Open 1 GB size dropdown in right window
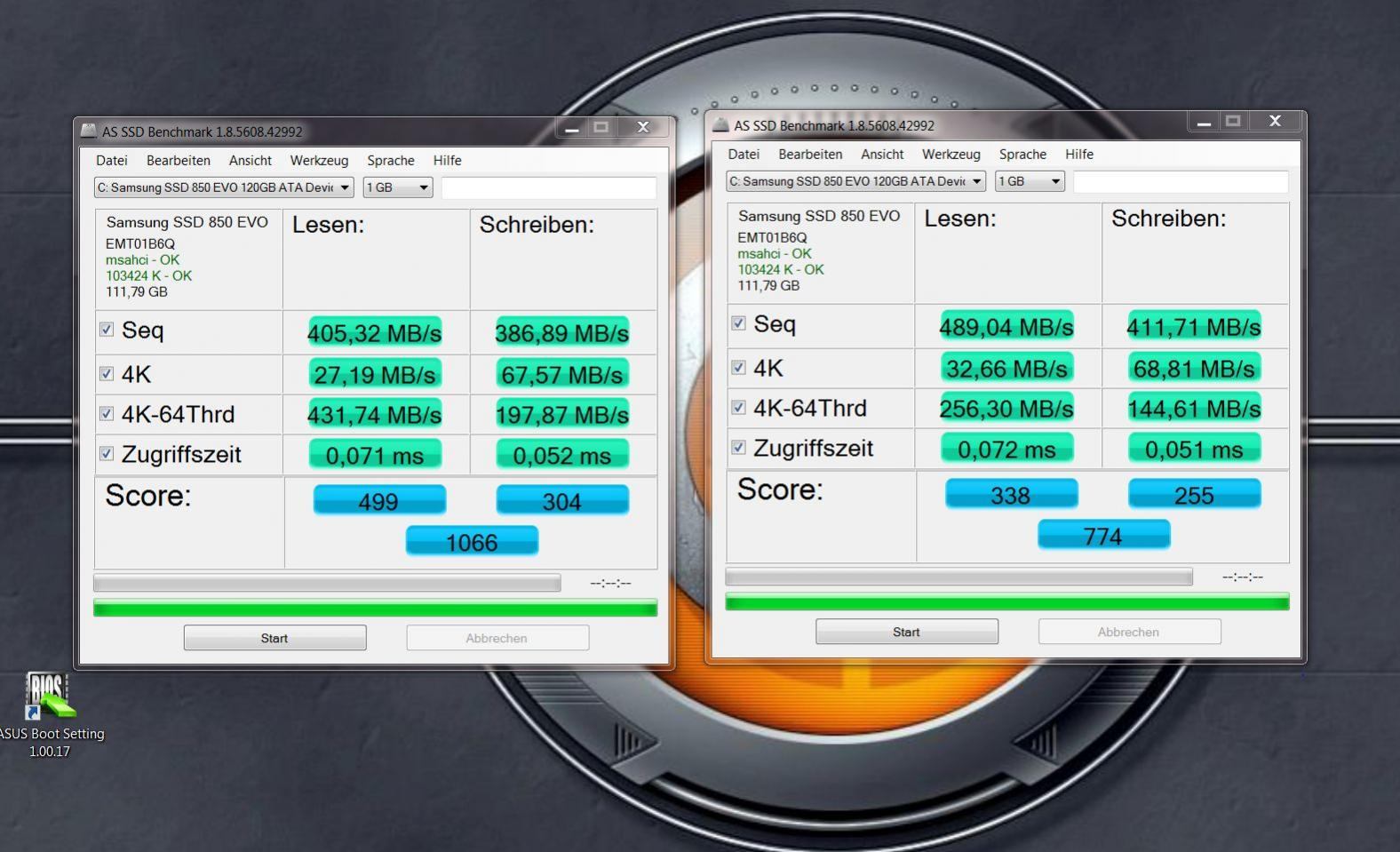1400x852 pixels. [1030, 181]
